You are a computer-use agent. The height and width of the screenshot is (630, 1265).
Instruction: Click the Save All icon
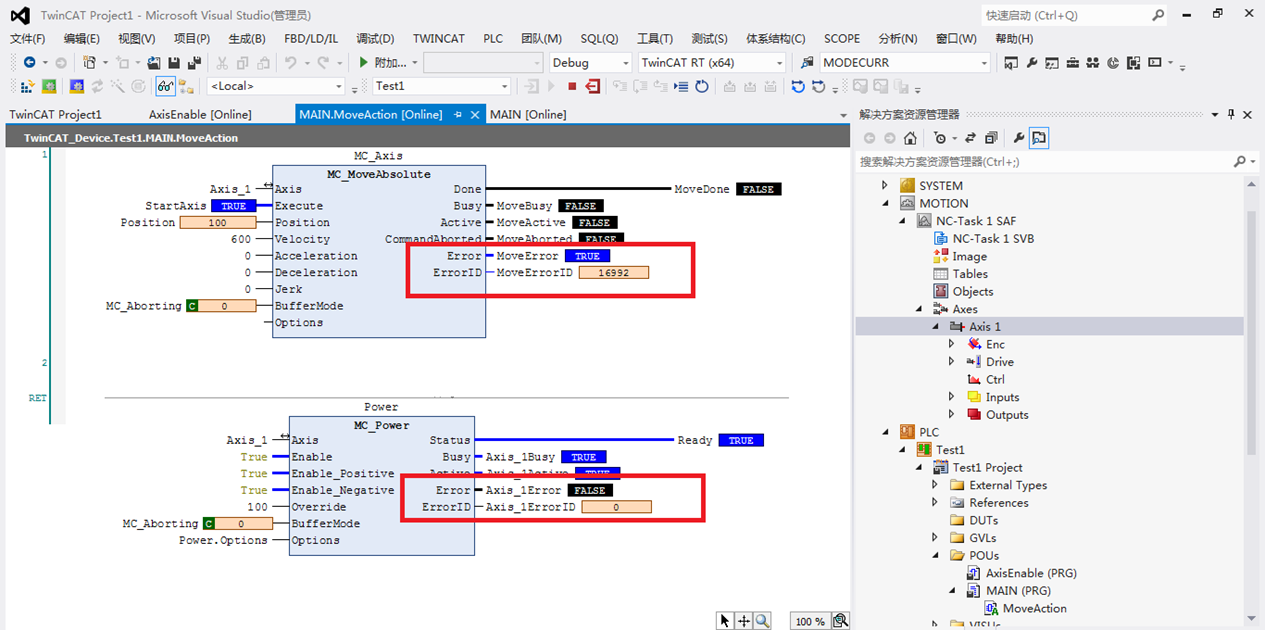tap(195, 62)
